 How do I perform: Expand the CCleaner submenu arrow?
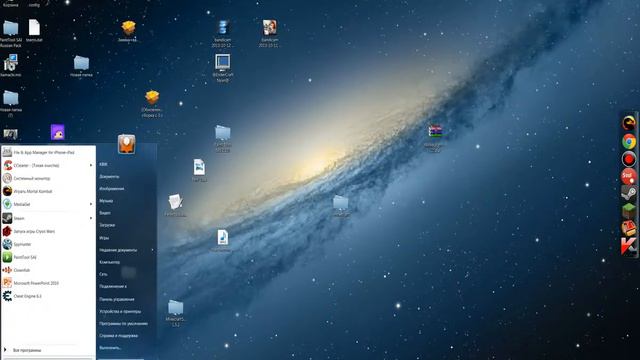[91, 165]
